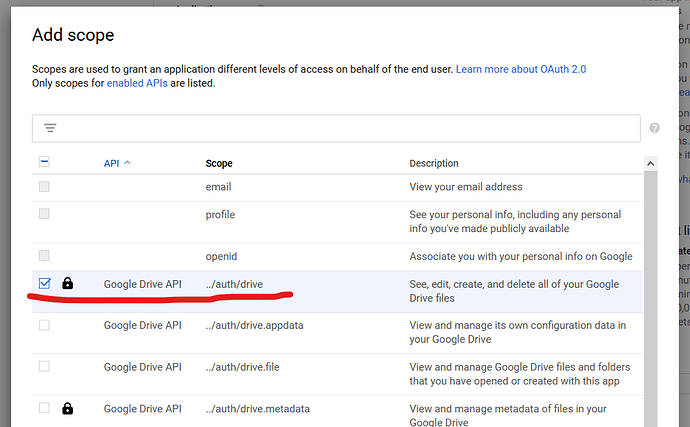690x427 pixels.
Task: Click the API column sort arrow
Action: 127,162
